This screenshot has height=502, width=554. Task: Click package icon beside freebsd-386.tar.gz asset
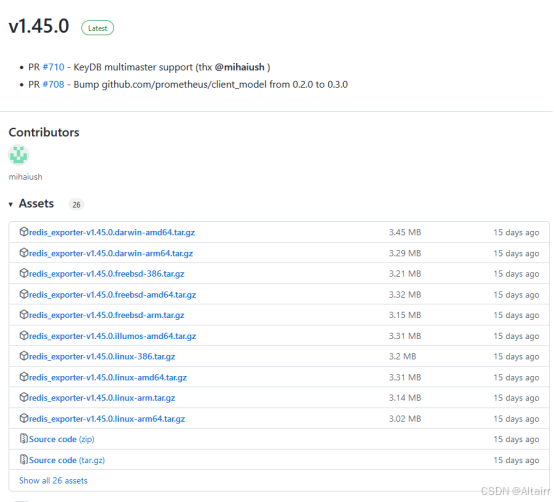click(x=24, y=273)
